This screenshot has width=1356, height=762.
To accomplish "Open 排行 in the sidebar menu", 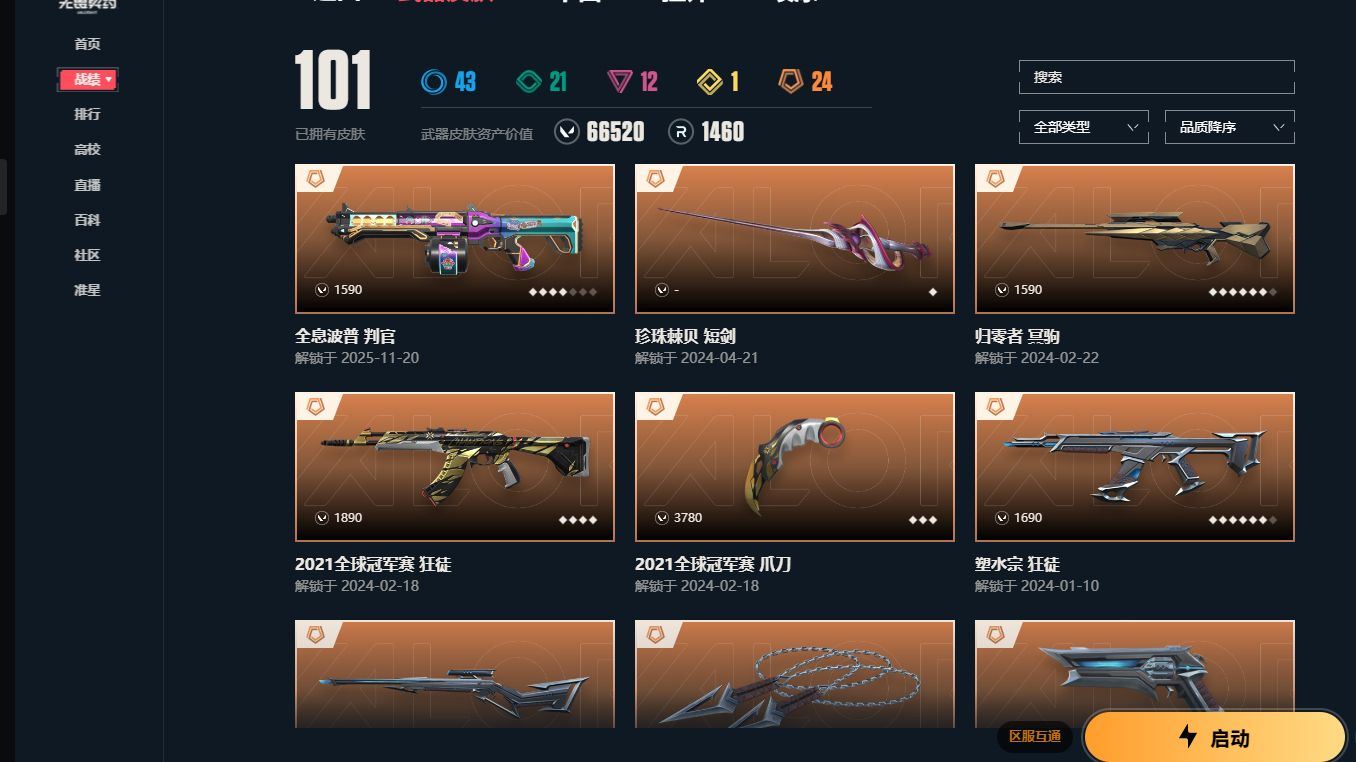I will tap(88, 114).
